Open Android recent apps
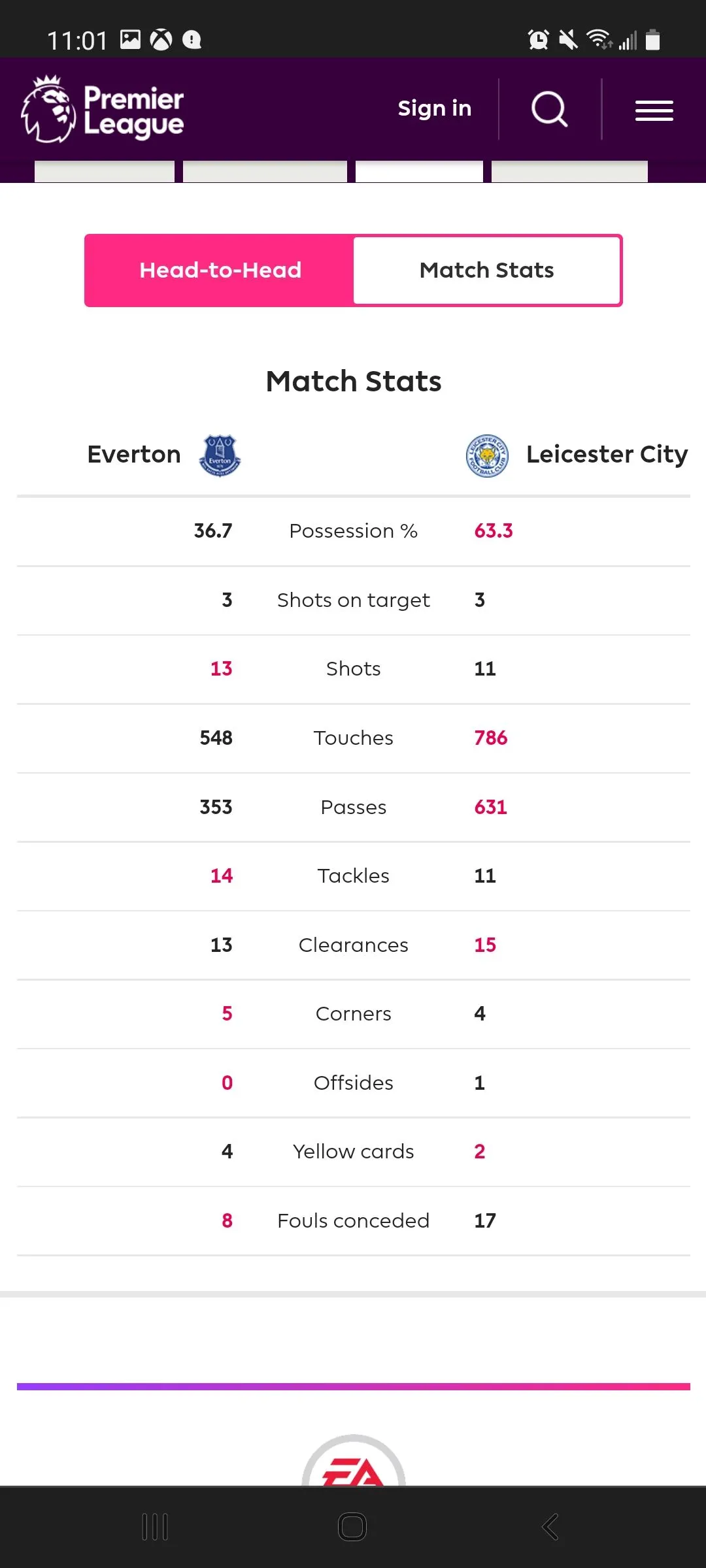The width and height of the screenshot is (706, 1568). (155, 1527)
